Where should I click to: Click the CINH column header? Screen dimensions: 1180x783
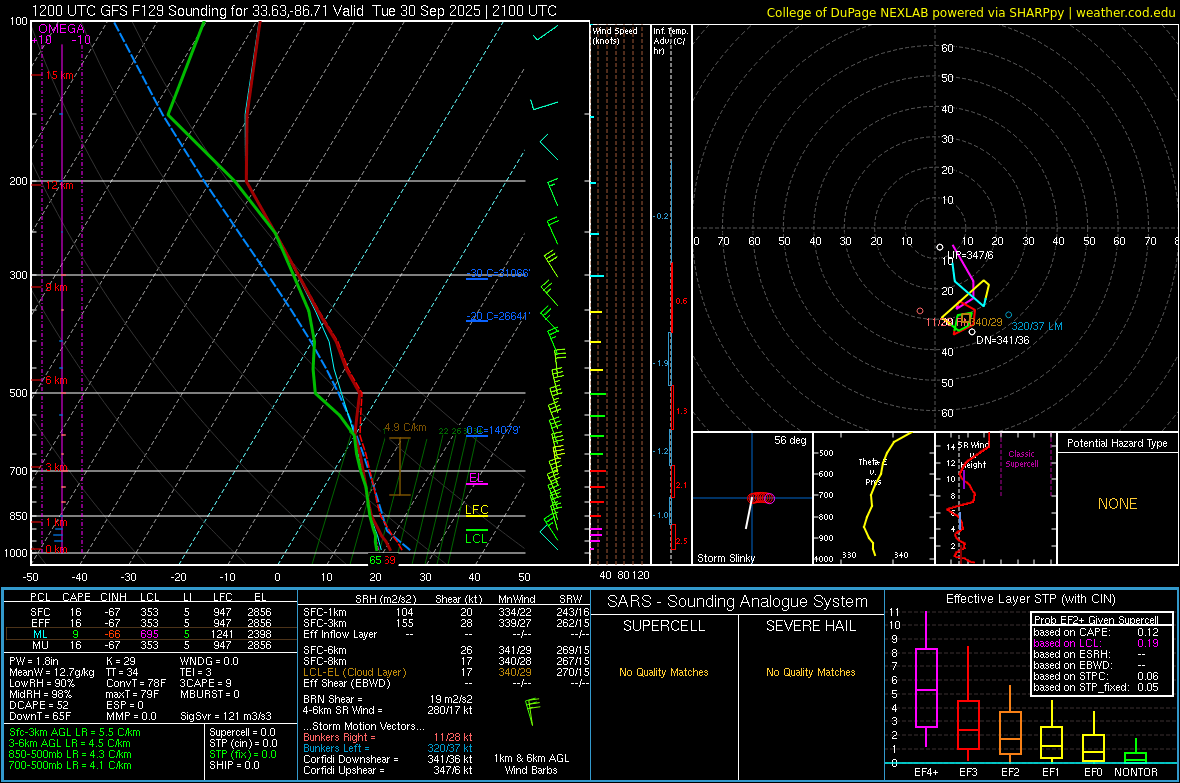tap(114, 597)
